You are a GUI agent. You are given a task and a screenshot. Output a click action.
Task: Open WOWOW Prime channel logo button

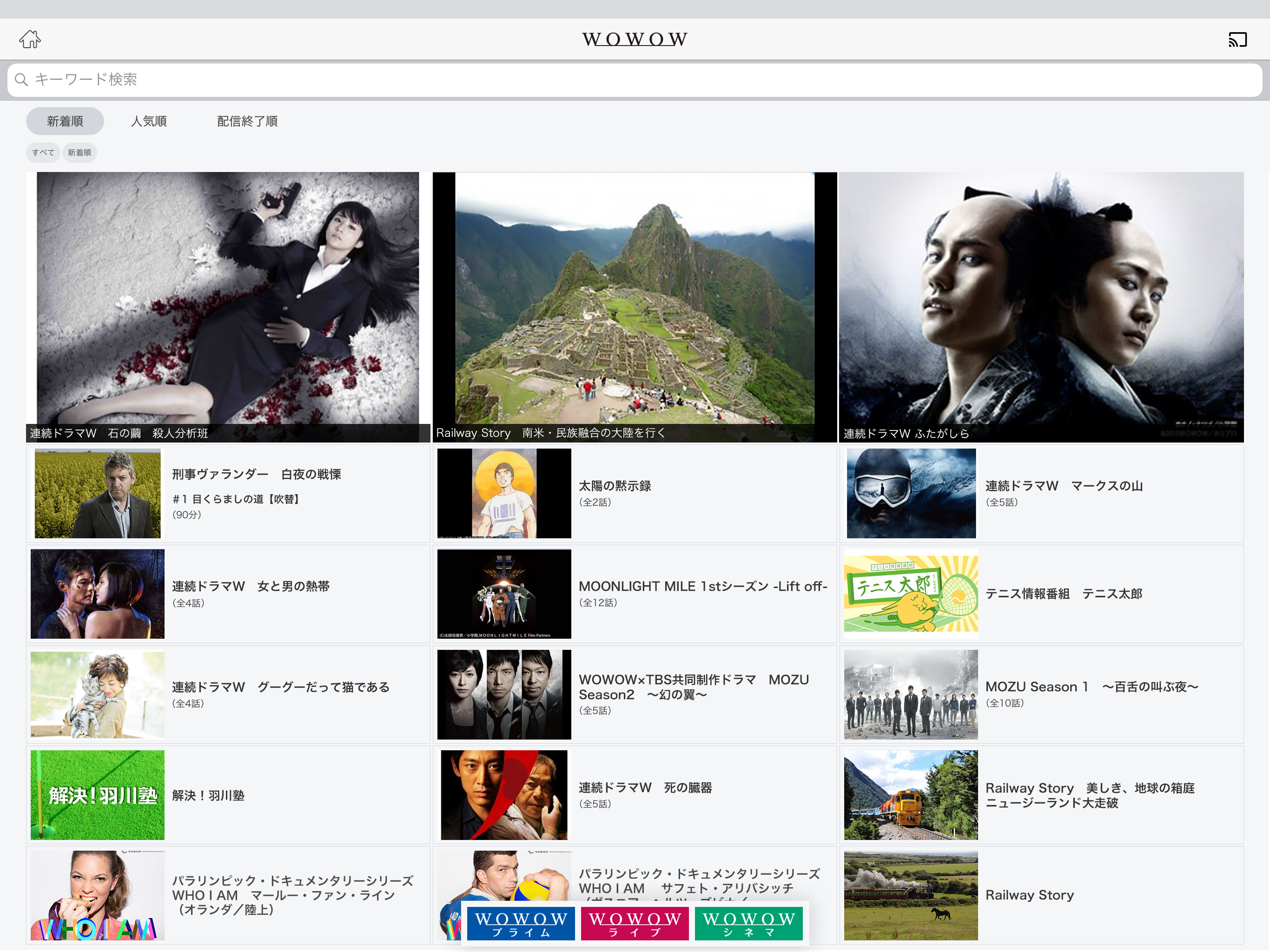520,923
